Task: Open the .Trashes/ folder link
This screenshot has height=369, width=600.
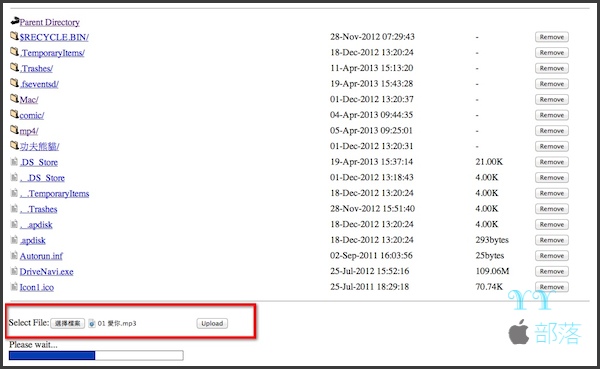Action: (x=36, y=69)
